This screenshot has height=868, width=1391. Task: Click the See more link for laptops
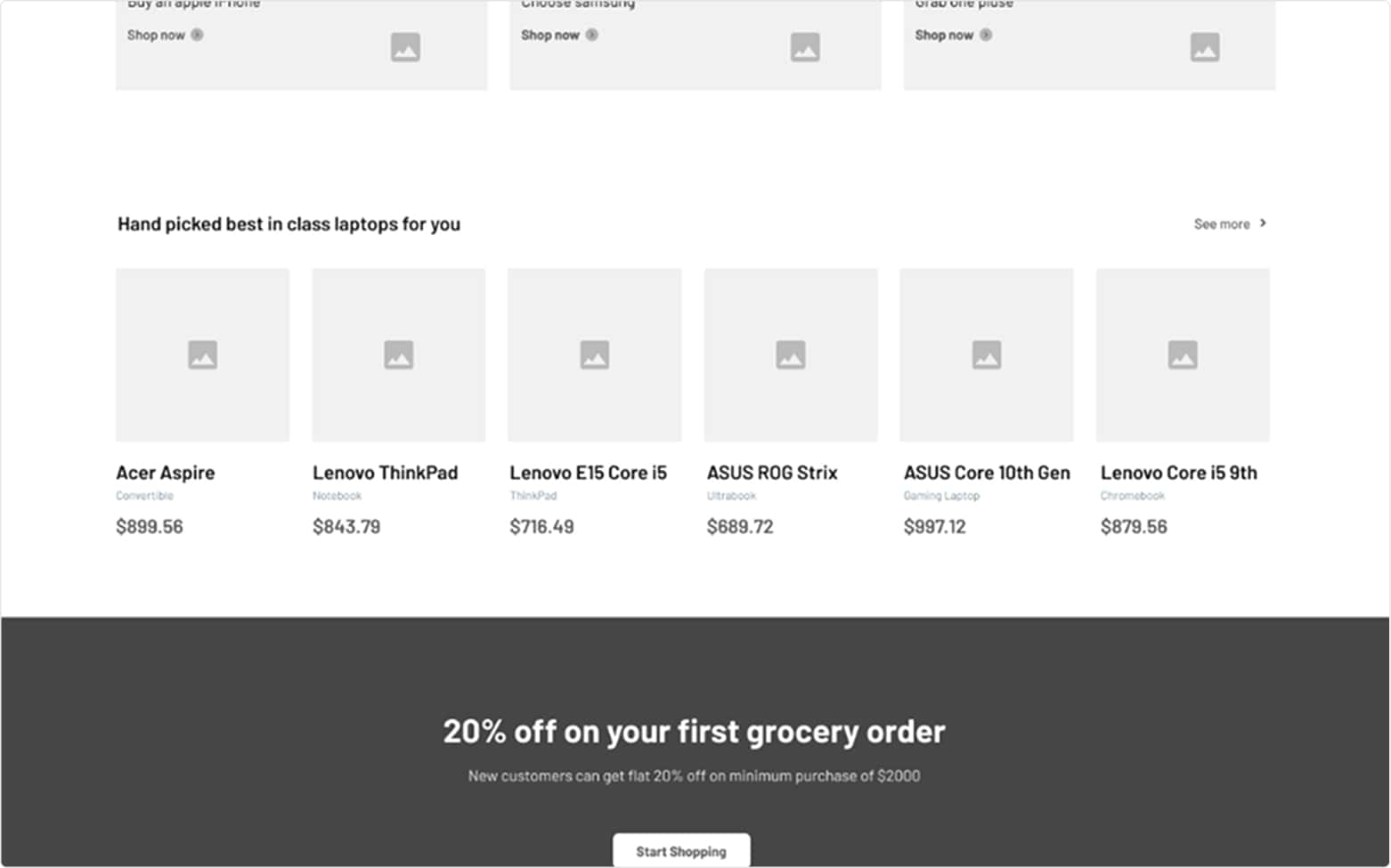point(1222,224)
